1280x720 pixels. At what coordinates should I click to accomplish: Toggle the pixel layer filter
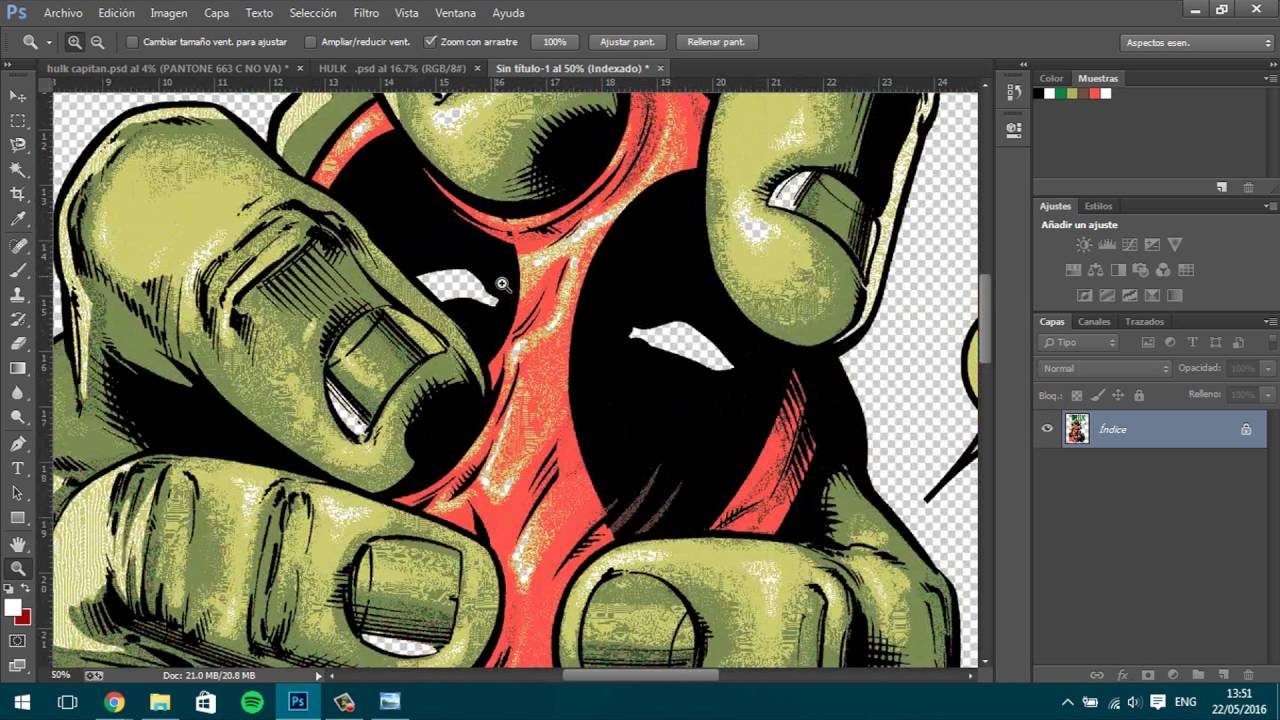click(1148, 342)
